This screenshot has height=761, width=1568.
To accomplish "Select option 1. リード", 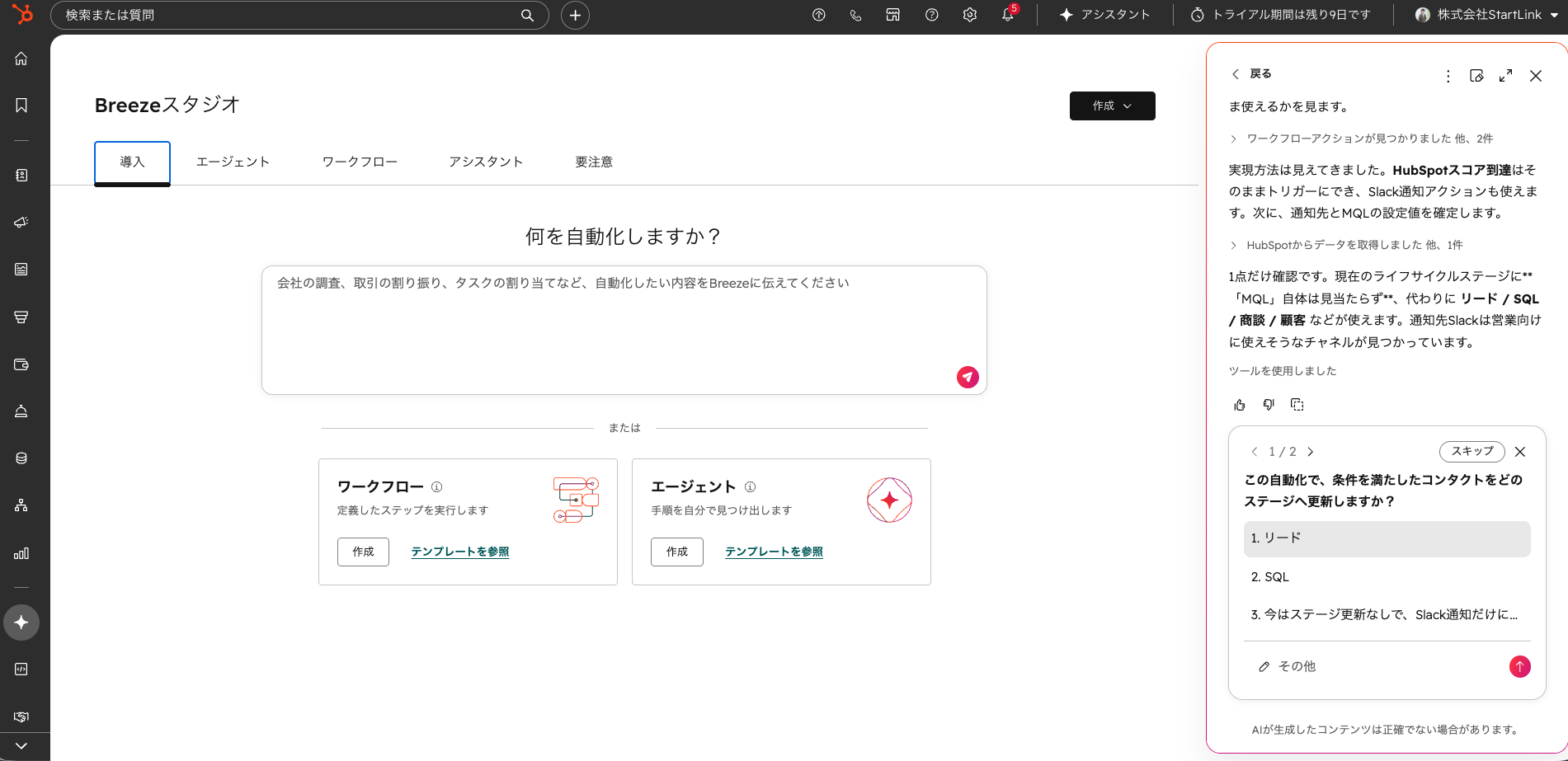I will click(x=1387, y=538).
